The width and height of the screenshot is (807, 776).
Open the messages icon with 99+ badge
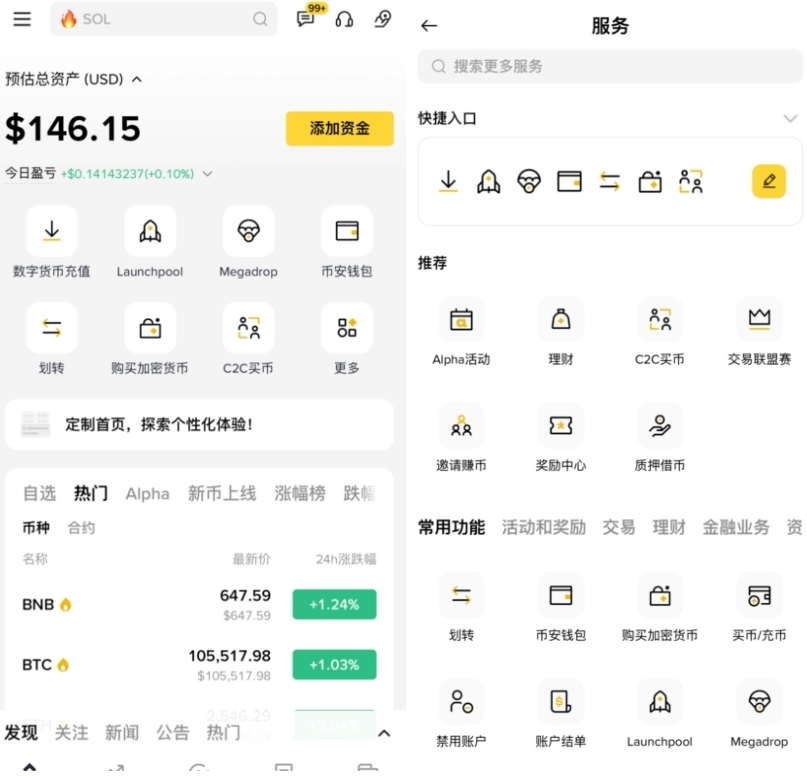(x=306, y=19)
